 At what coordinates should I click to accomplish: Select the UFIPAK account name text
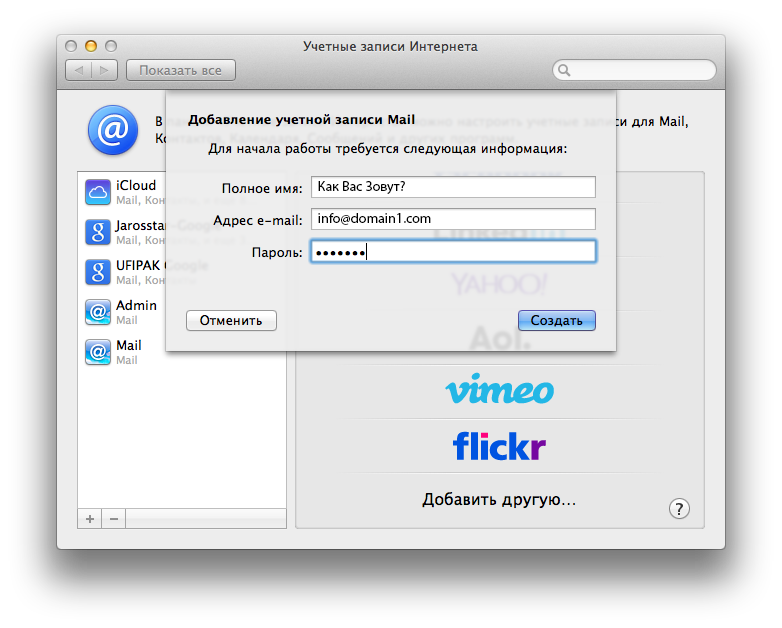pyautogui.click(x=138, y=265)
